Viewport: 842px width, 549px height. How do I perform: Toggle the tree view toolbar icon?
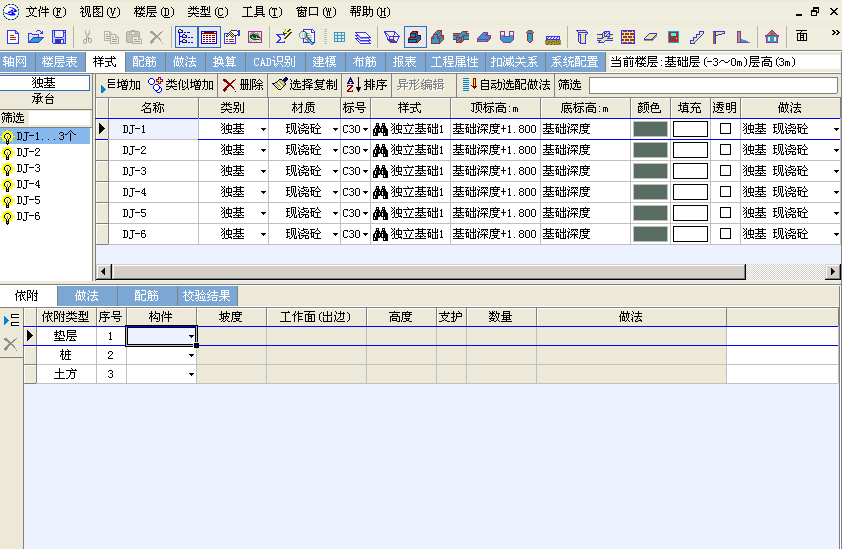(185, 37)
